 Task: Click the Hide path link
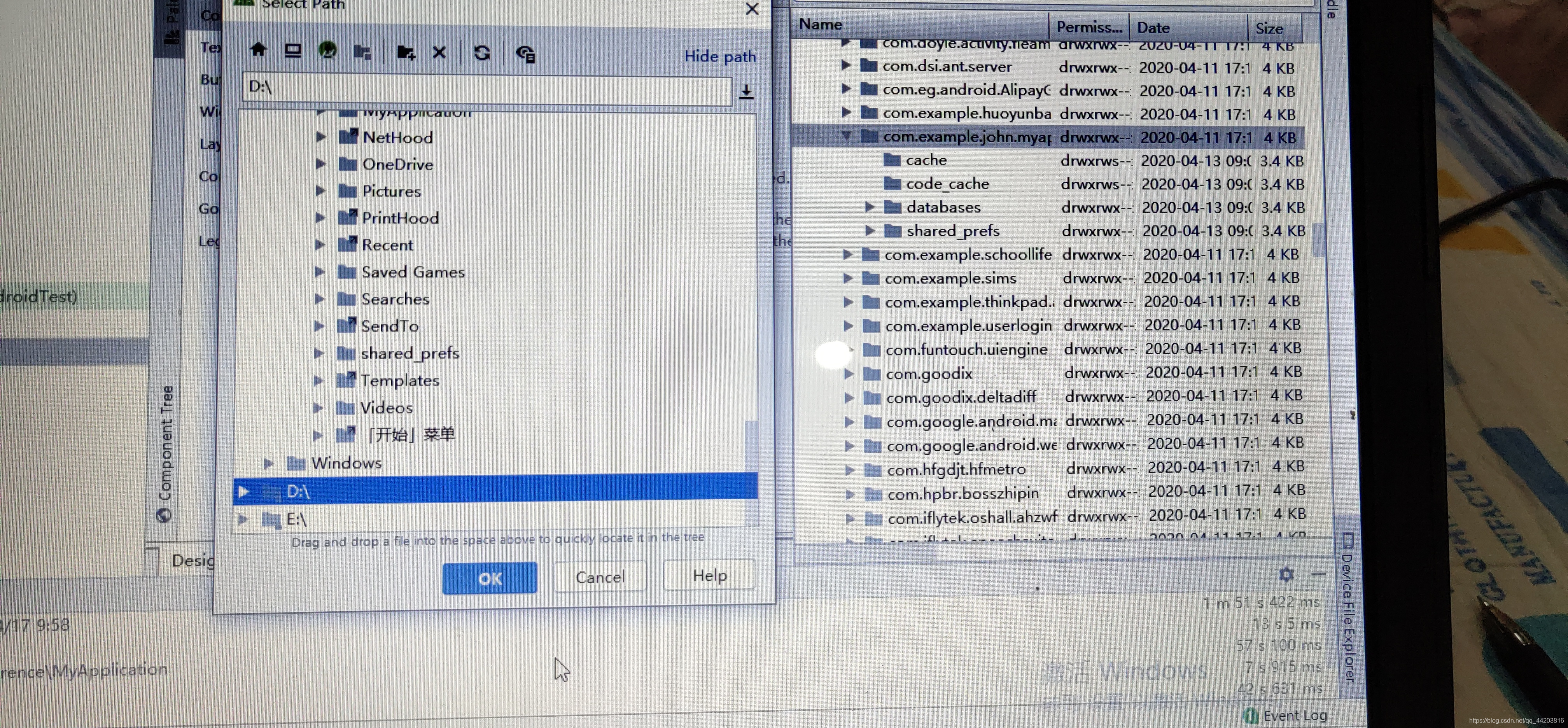(x=719, y=57)
